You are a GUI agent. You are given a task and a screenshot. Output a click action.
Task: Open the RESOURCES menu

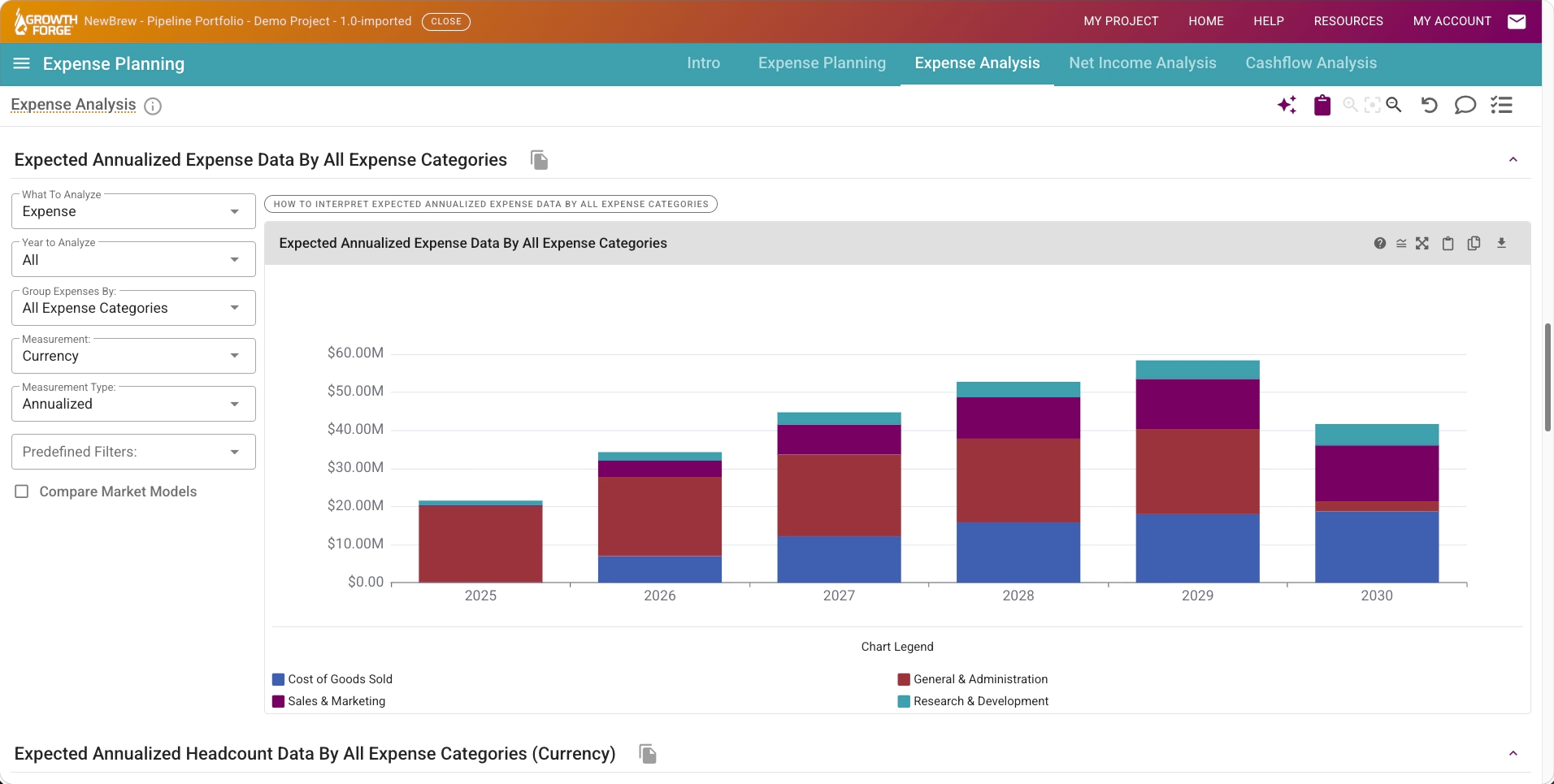1348,21
